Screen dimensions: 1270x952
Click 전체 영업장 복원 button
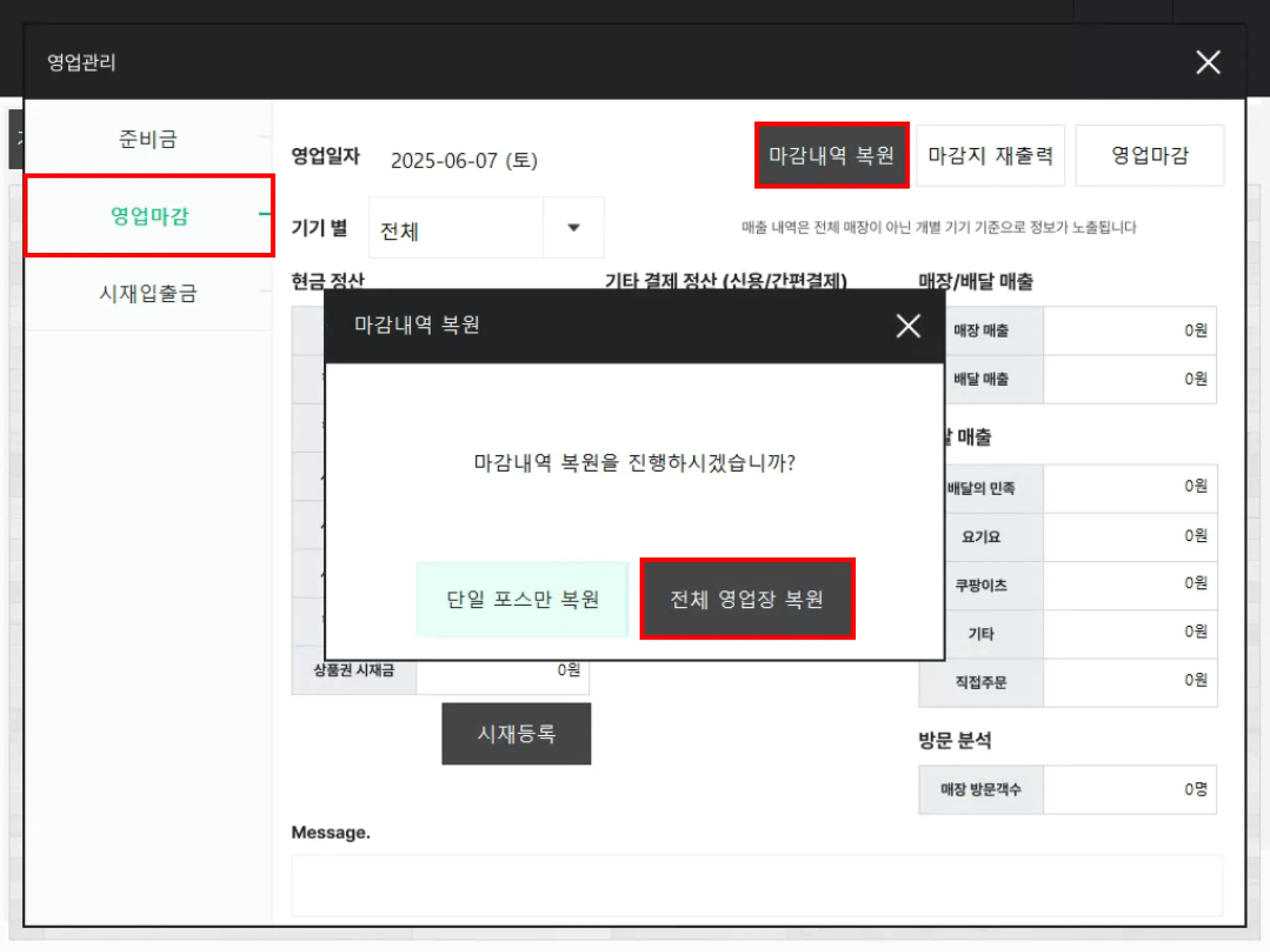pos(747,599)
